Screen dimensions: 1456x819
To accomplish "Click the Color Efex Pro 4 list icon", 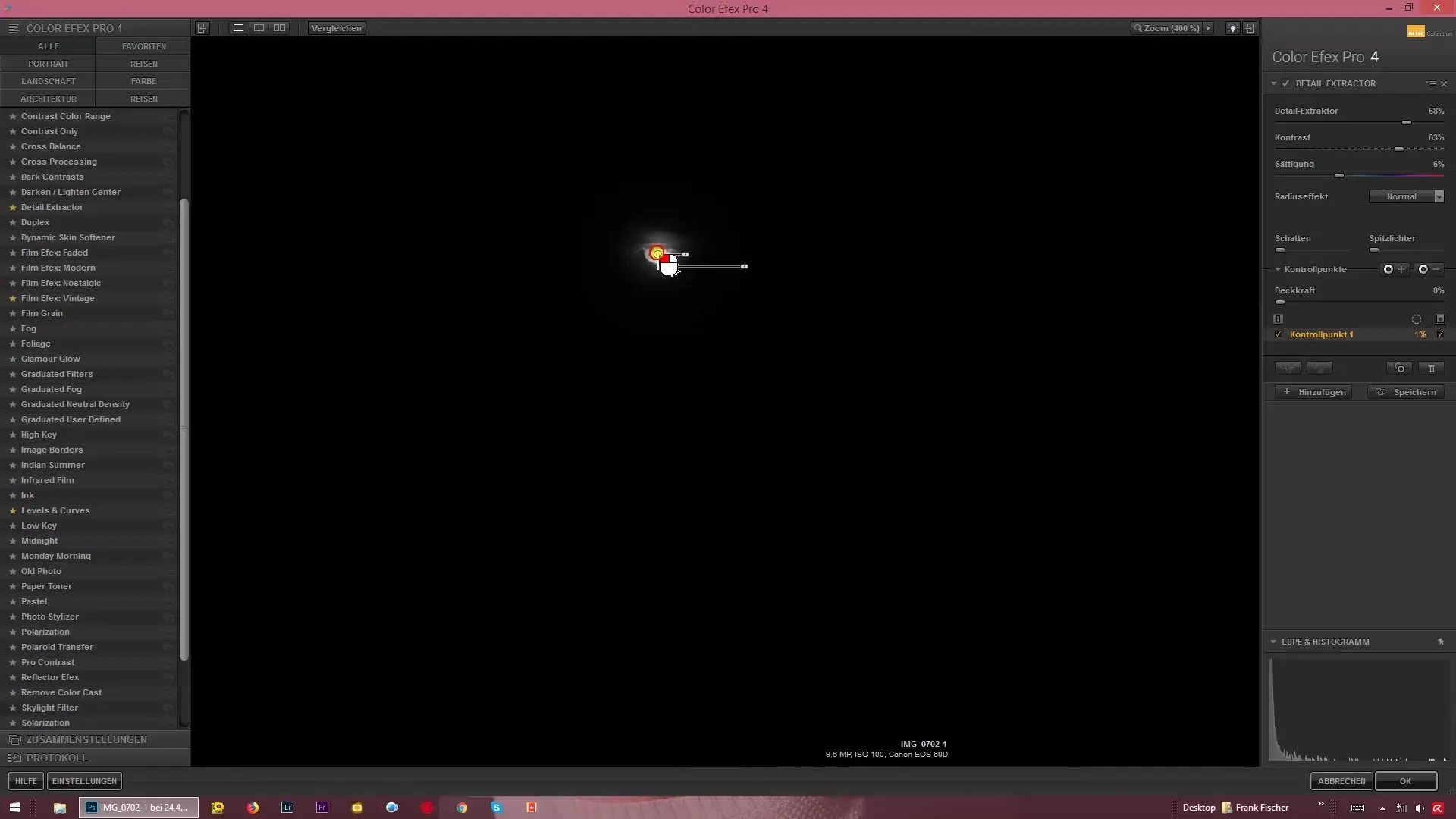I will point(14,28).
